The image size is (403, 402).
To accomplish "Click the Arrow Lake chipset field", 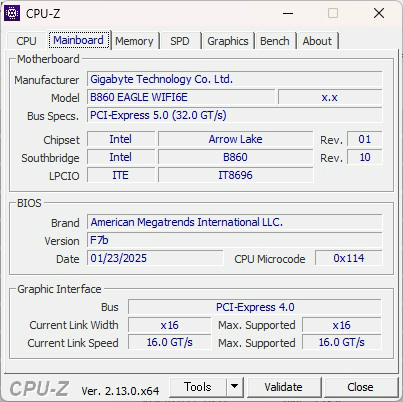I will (236, 139).
